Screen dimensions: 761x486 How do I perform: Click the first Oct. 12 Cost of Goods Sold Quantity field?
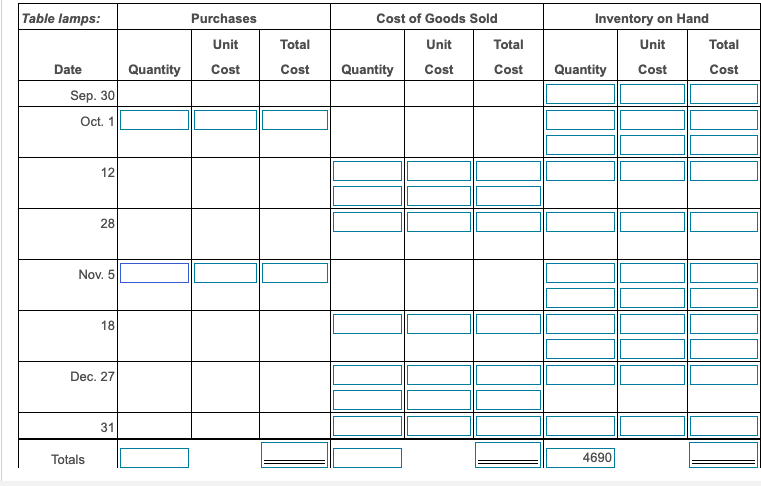(x=367, y=171)
